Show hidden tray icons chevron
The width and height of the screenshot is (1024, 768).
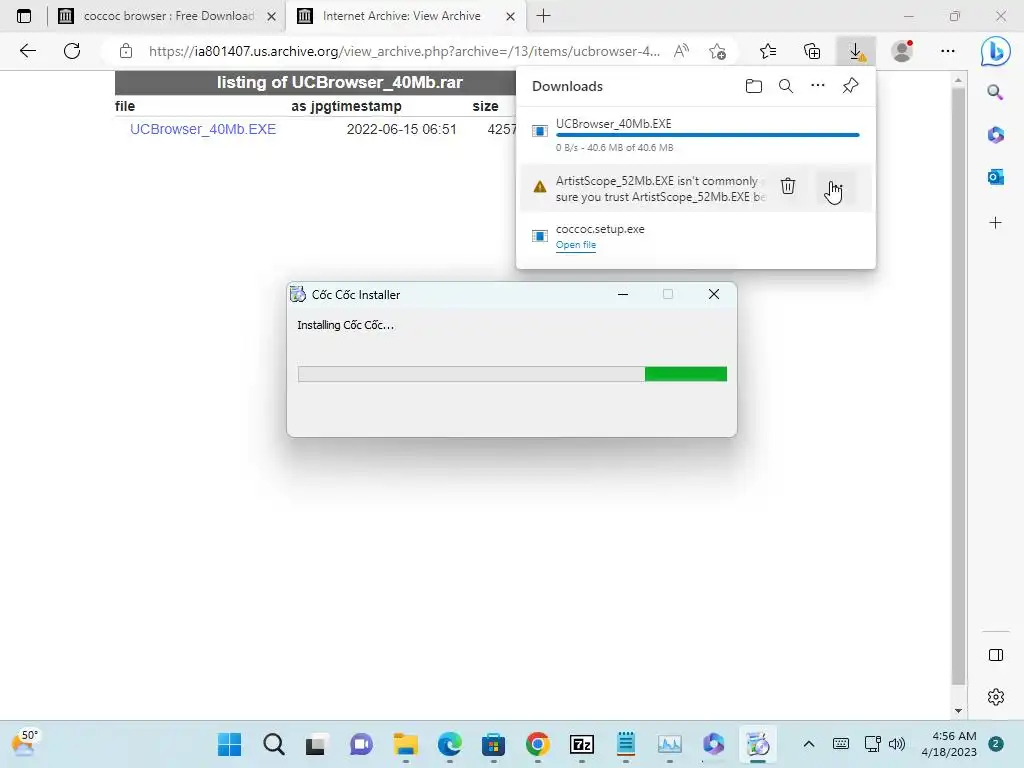coord(808,744)
